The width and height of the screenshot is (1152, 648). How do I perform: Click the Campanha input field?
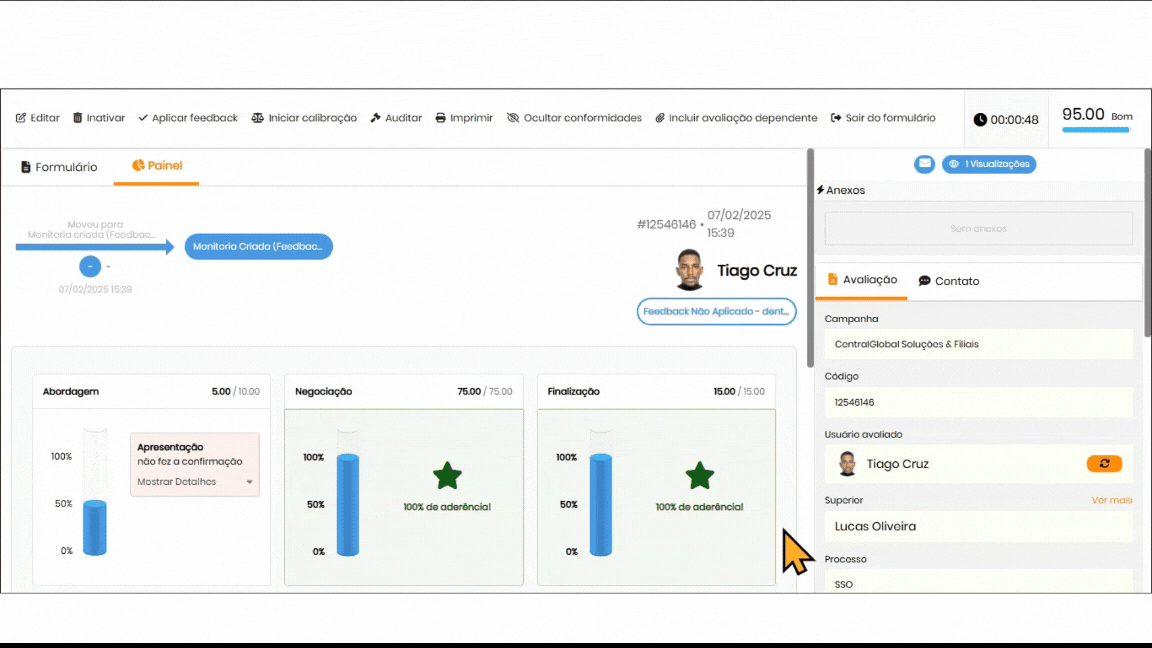tap(978, 344)
